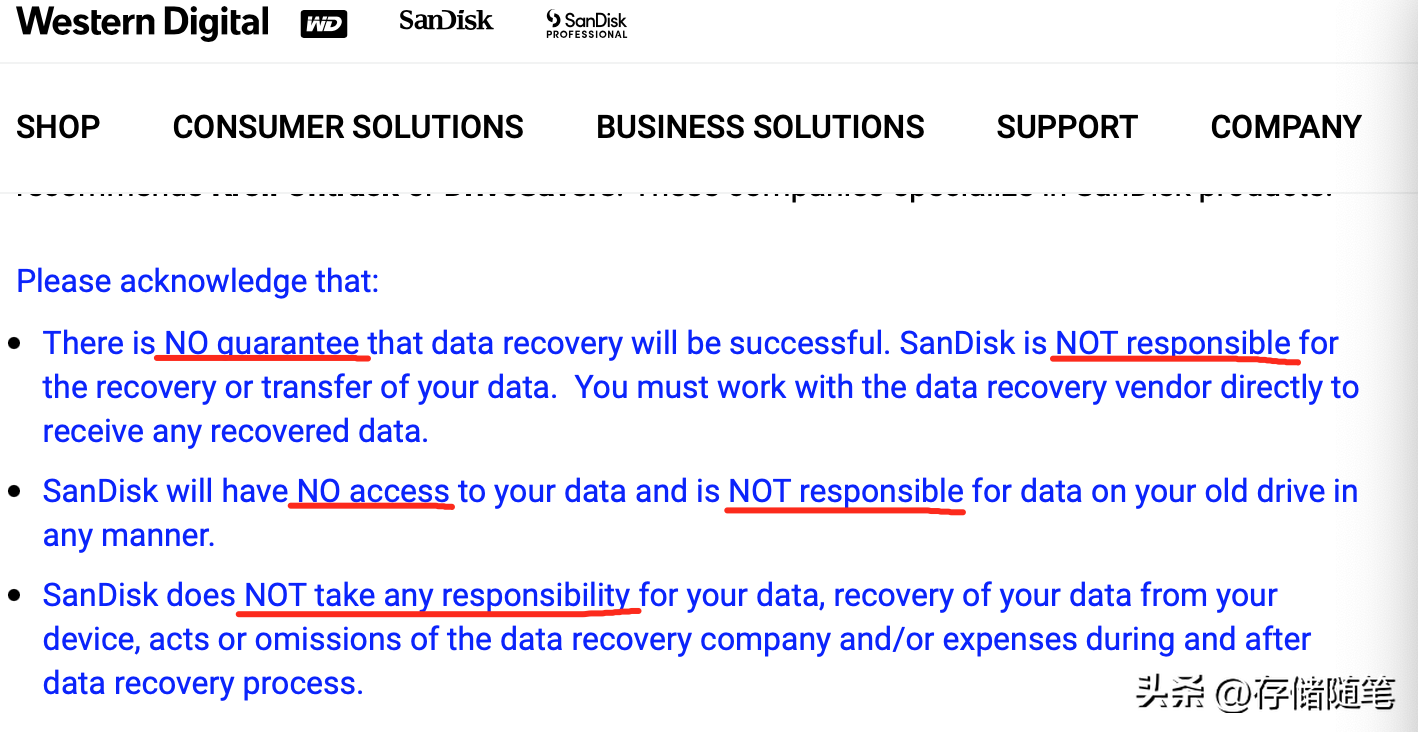Open the CONSUMER SOLUTIONS menu
The height and width of the screenshot is (732, 1418).
click(348, 127)
